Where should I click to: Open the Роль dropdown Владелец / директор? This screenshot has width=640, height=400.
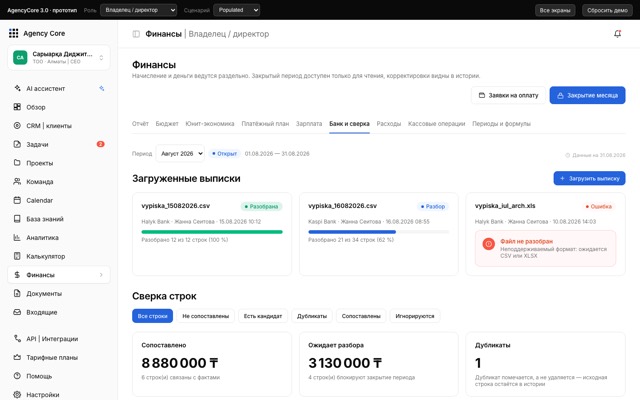click(x=139, y=10)
